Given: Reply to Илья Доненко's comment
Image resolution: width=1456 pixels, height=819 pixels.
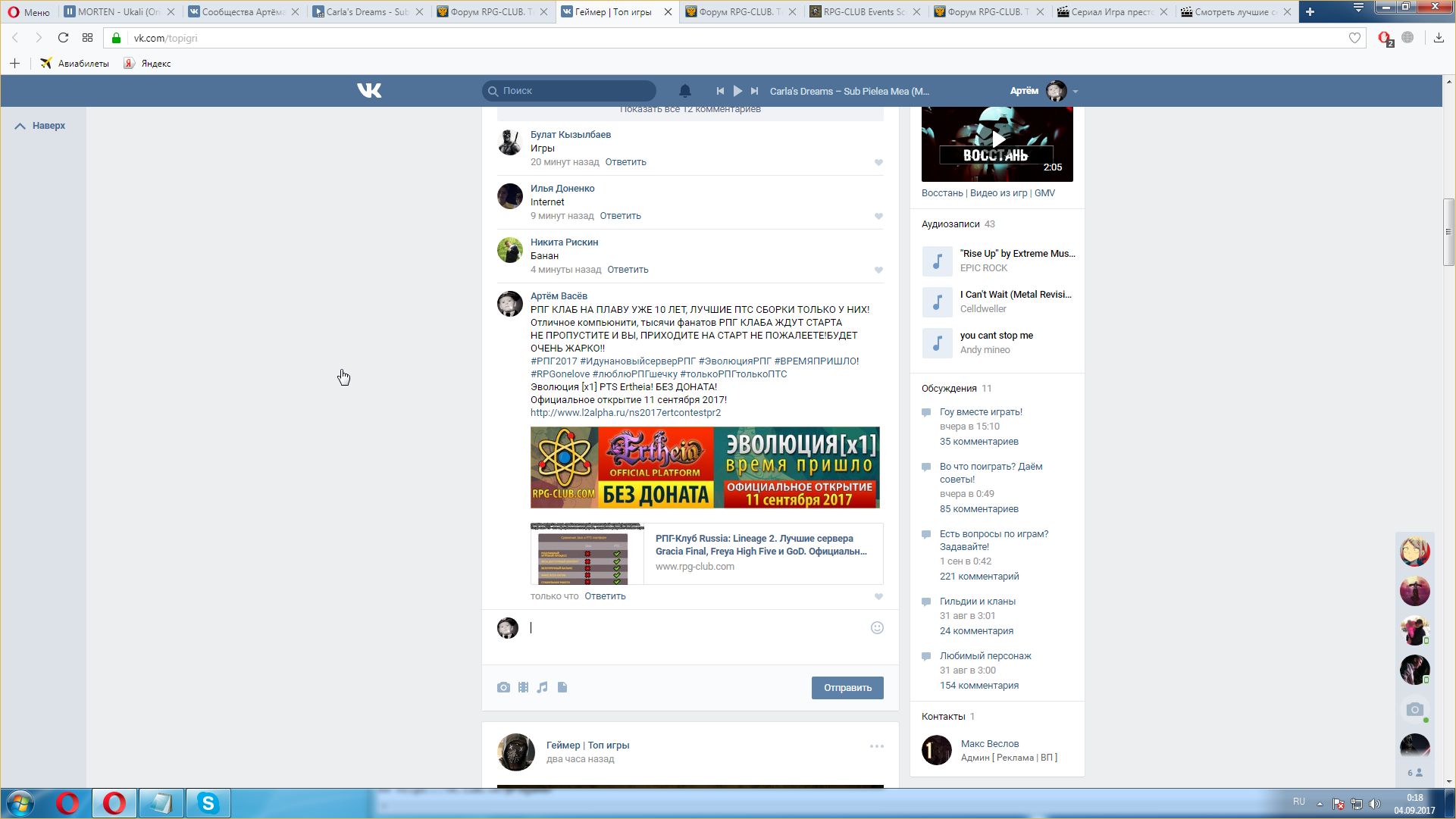Looking at the screenshot, I should (620, 216).
